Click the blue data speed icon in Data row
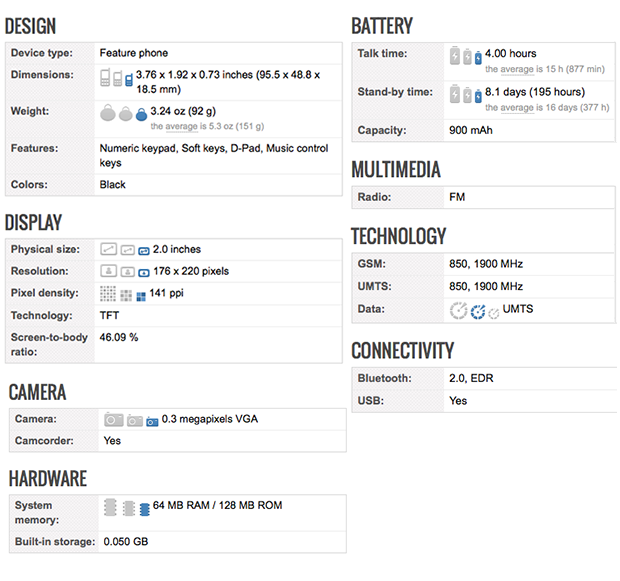This screenshot has width=620, height=581. point(477,312)
